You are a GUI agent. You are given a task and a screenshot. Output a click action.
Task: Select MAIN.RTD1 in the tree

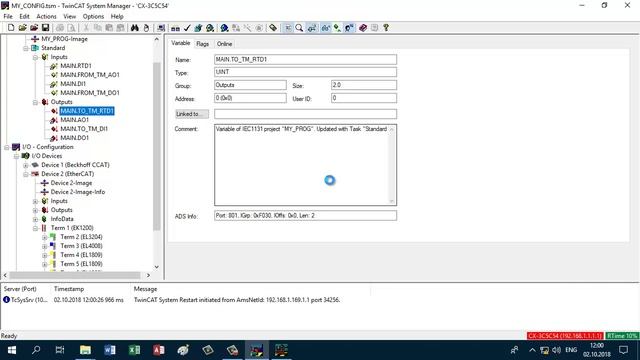click(x=76, y=66)
